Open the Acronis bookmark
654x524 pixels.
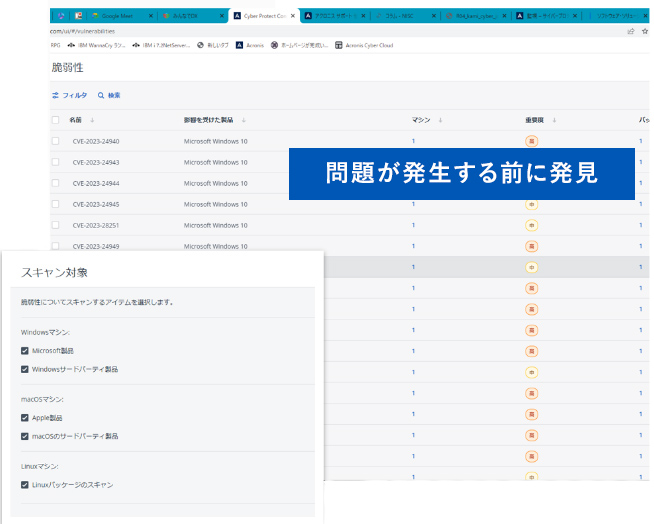(x=250, y=45)
